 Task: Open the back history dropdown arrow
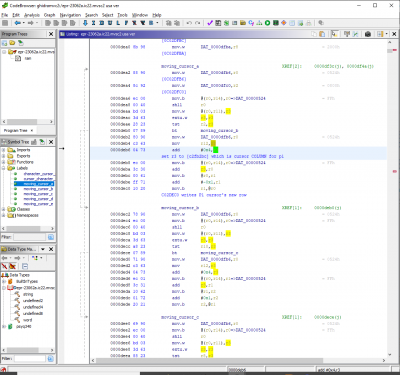click(x=23, y=23)
